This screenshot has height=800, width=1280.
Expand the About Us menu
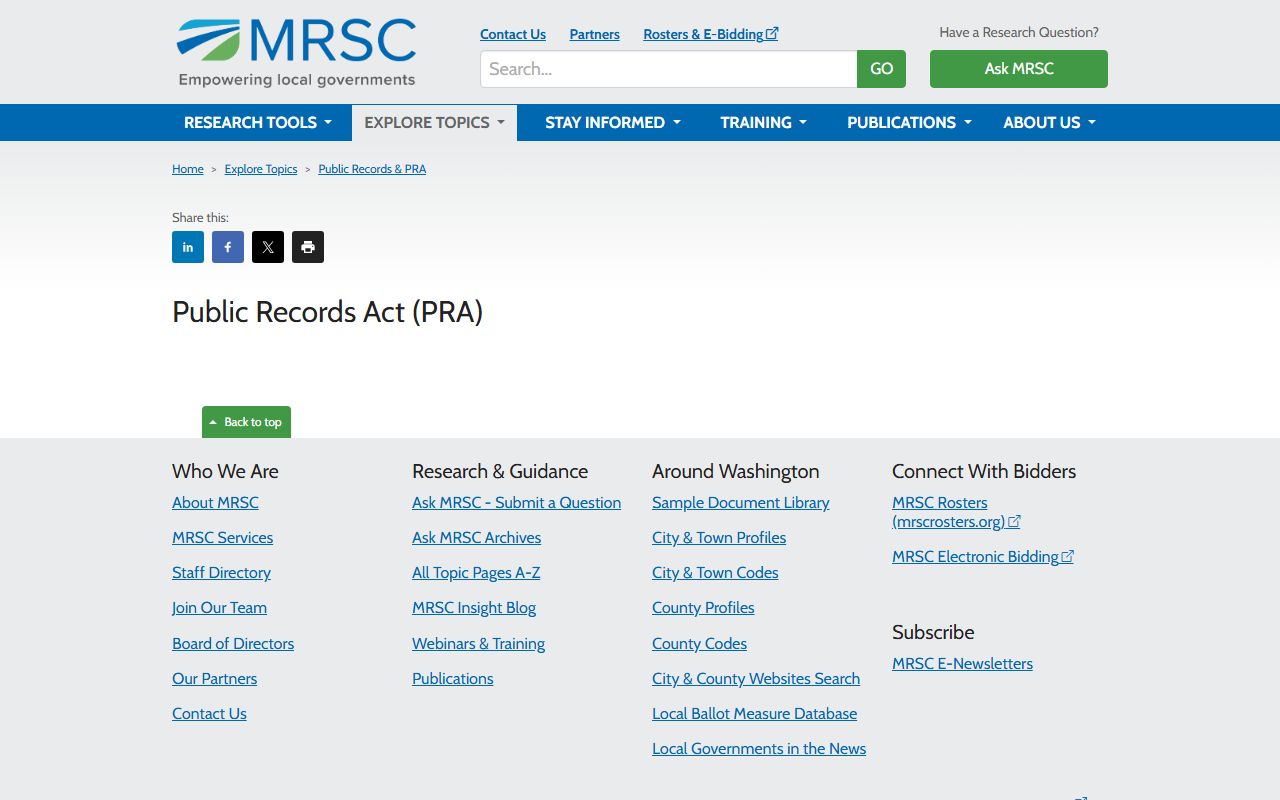[x=1050, y=122]
